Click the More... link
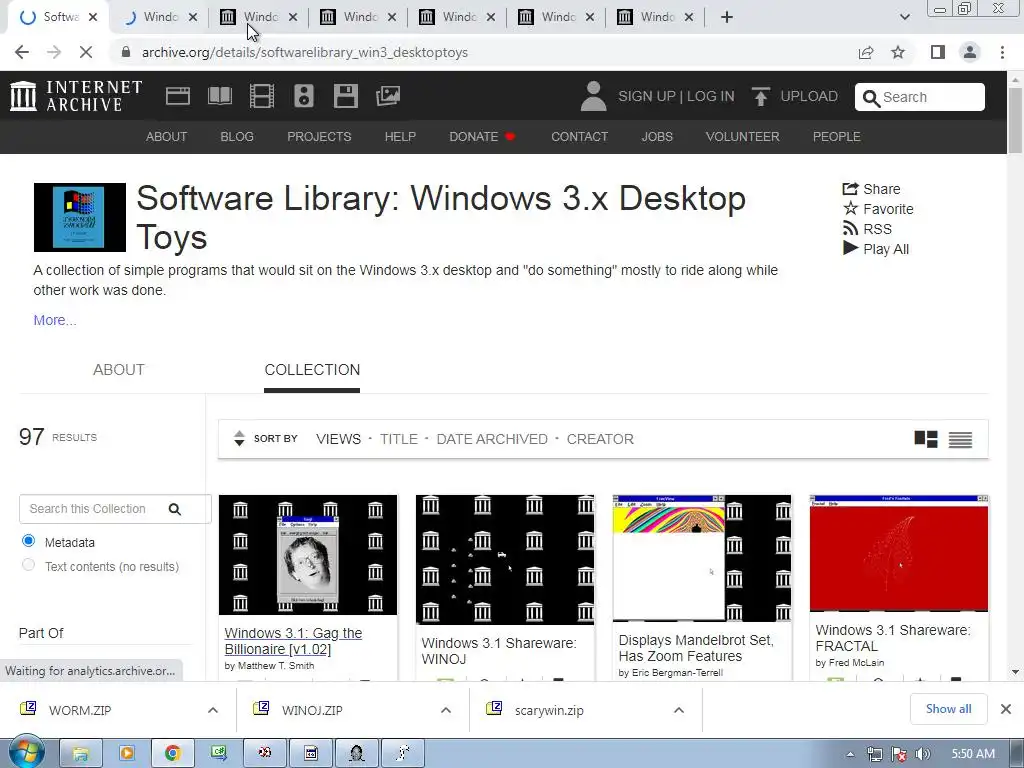 pyautogui.click(x=55, y=320)
